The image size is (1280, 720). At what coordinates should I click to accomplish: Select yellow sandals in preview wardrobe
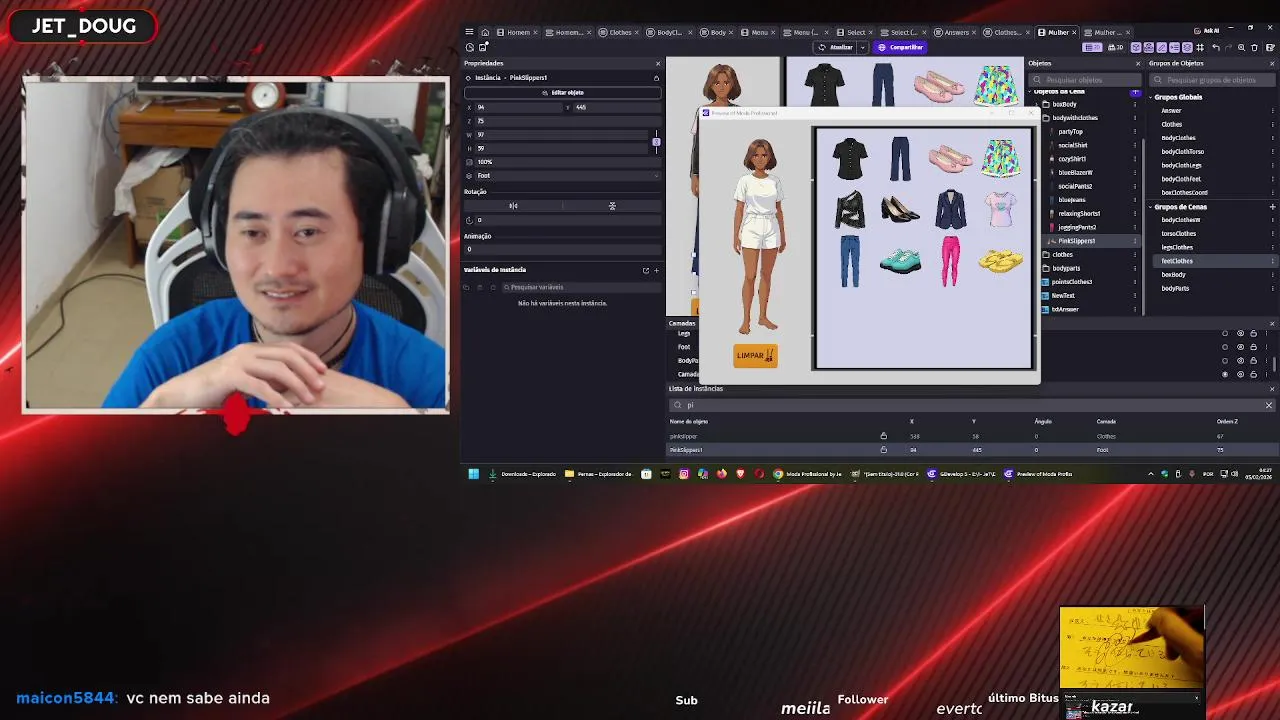(1000, 261)
